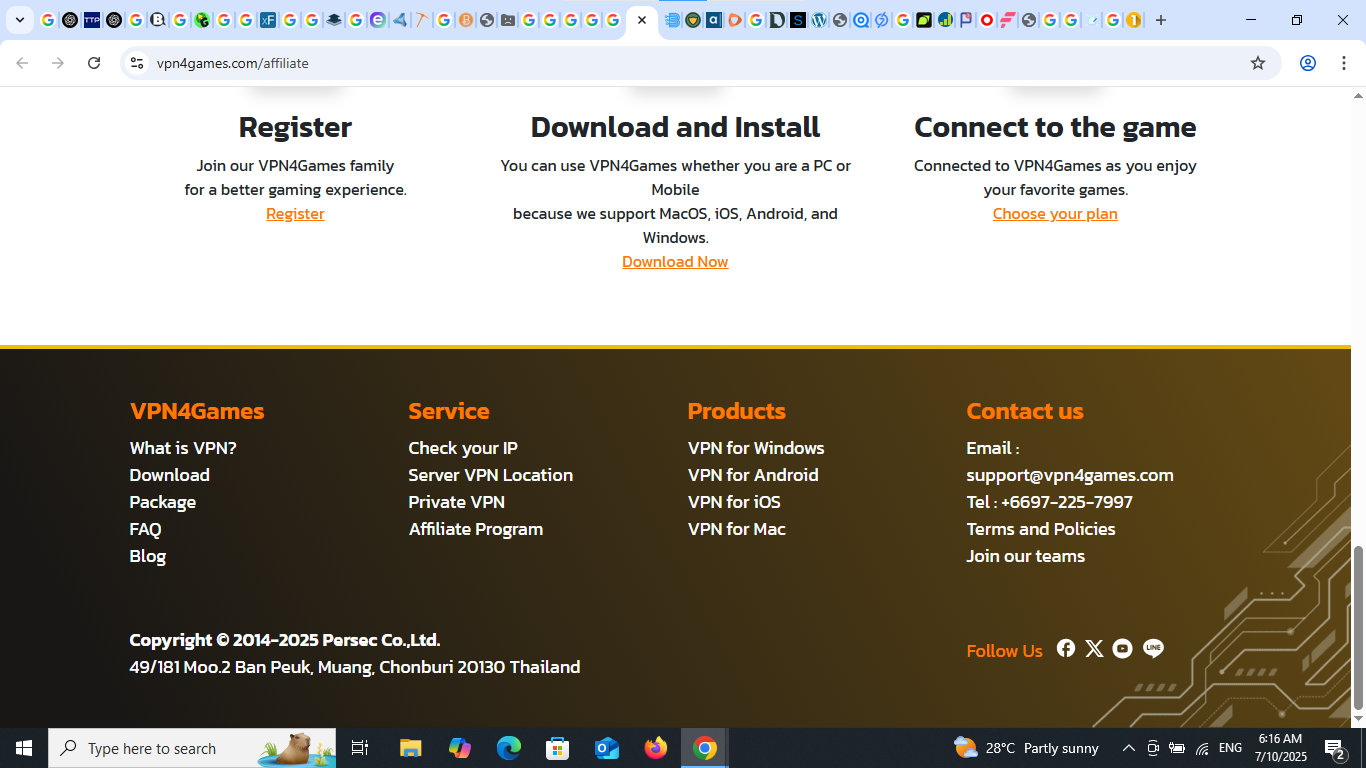The height and width of the screenshot is (768, 1366).
Task: Open VPN4Games Facebook page icon
Action: click(x=1066, y=649)
